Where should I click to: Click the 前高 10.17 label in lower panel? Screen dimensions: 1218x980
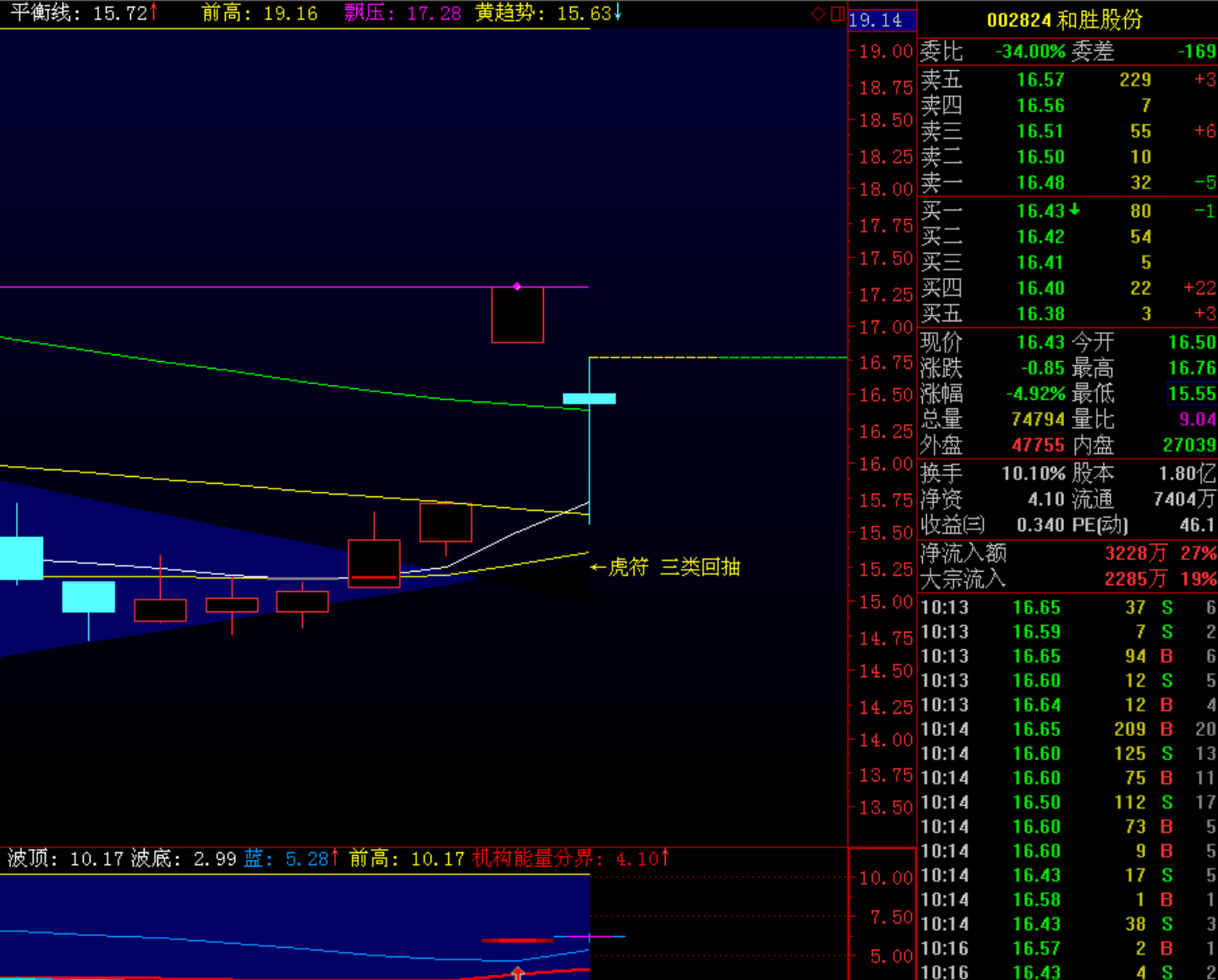coord(407,859)
